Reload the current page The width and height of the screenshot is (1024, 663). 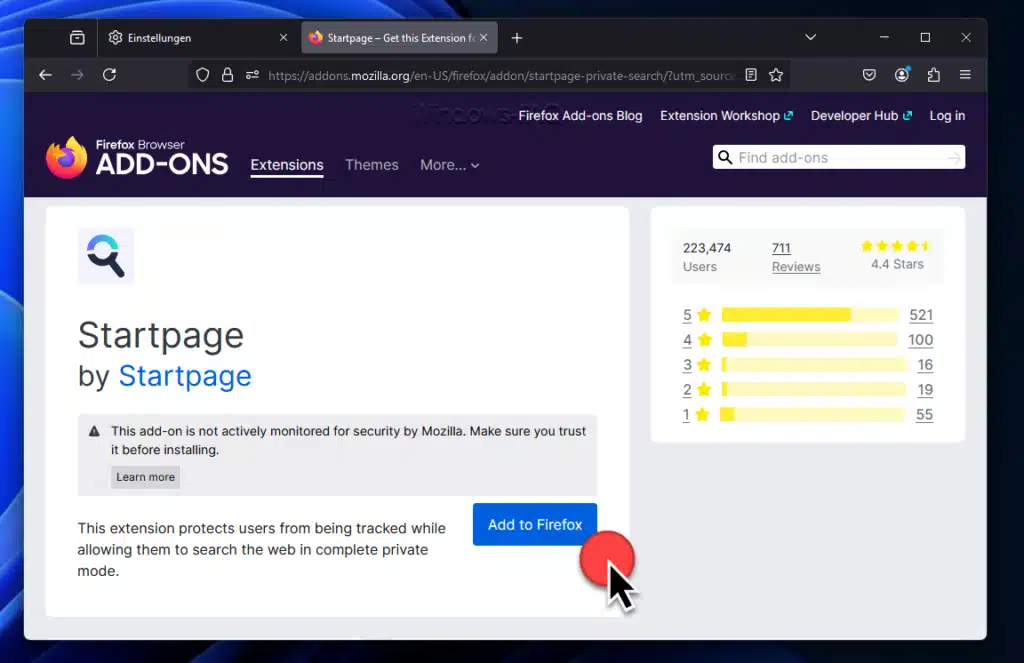point(109,75)
